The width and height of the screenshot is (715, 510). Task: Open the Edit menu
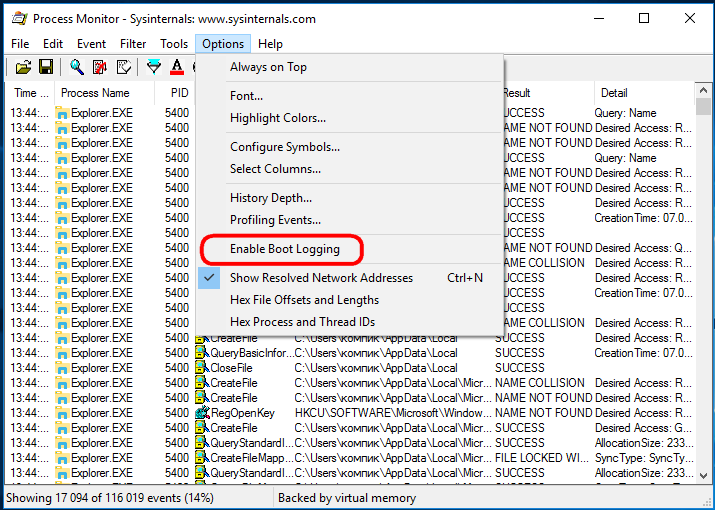[53, 44]
